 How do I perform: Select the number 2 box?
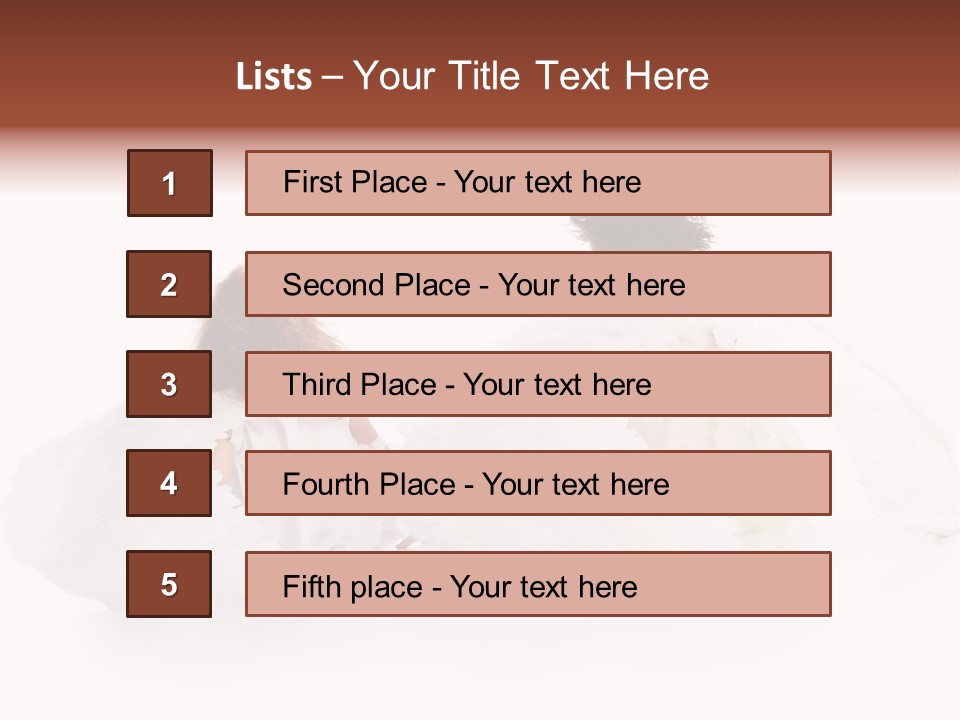coord(169,284)
